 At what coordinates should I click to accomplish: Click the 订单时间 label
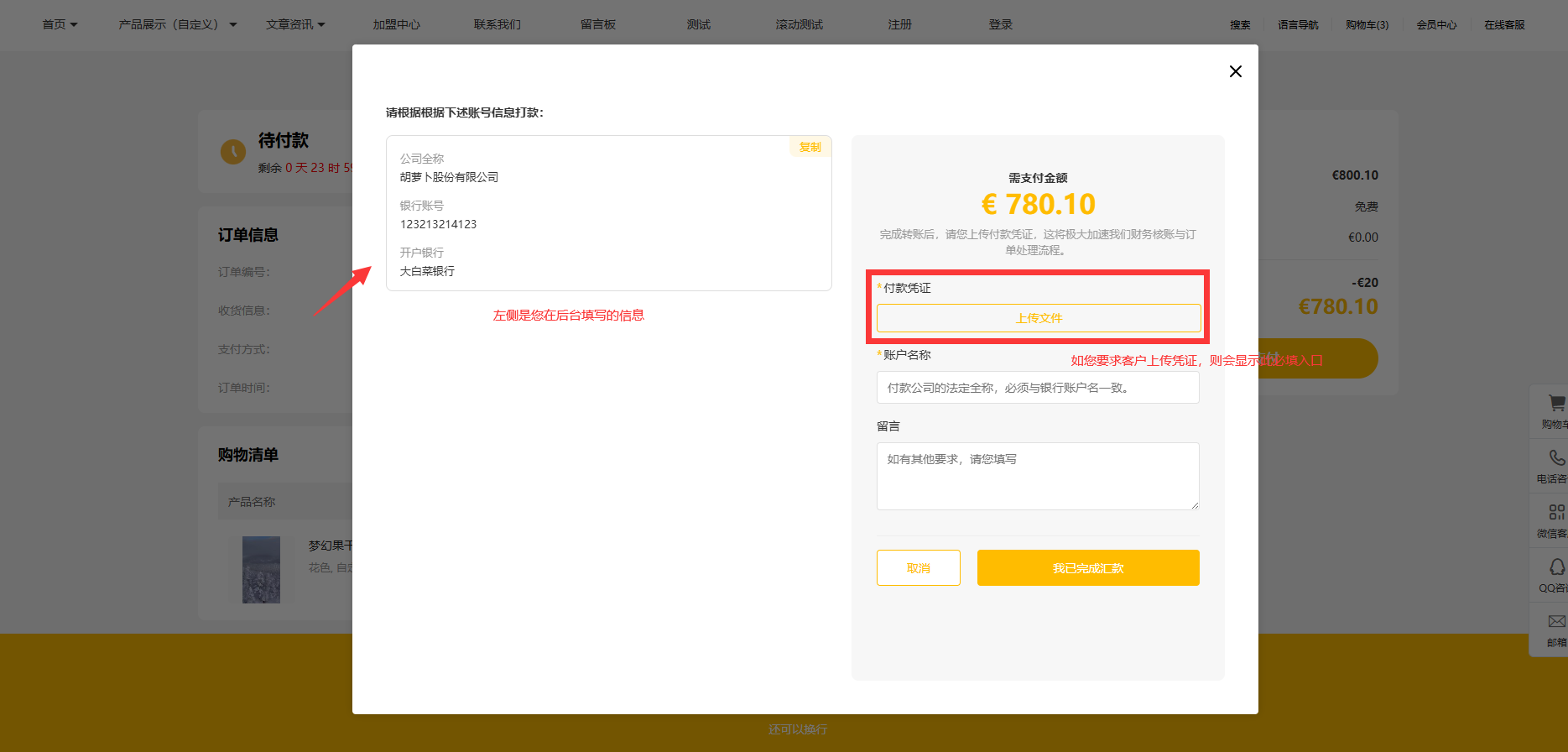(x=244, y=388)
